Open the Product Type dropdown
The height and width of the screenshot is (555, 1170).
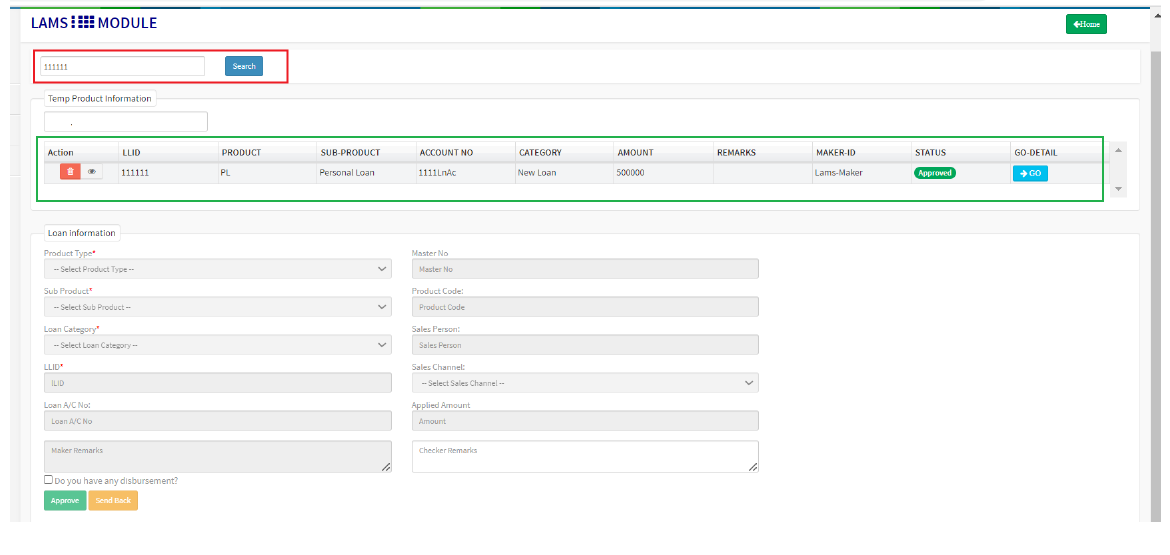coord(217,269)
